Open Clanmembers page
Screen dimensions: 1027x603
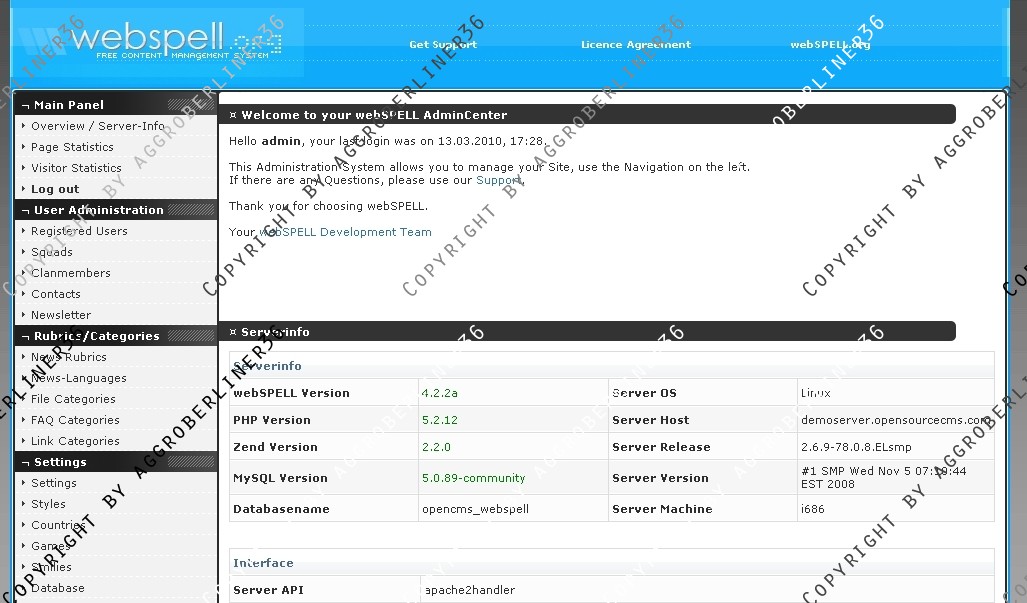[x=71, y=272]
